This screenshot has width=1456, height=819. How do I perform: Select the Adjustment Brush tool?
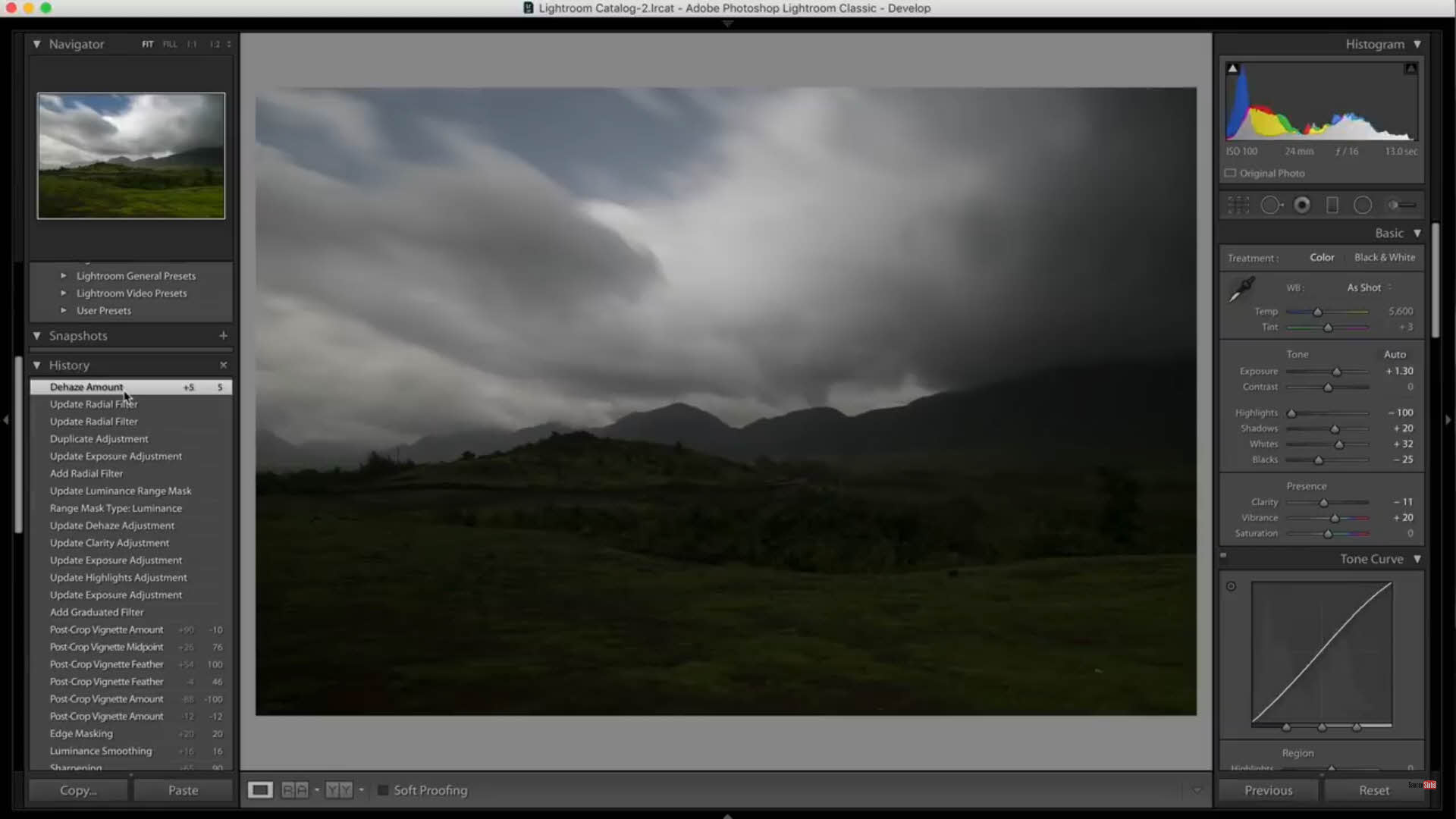tap(1401, 205)
